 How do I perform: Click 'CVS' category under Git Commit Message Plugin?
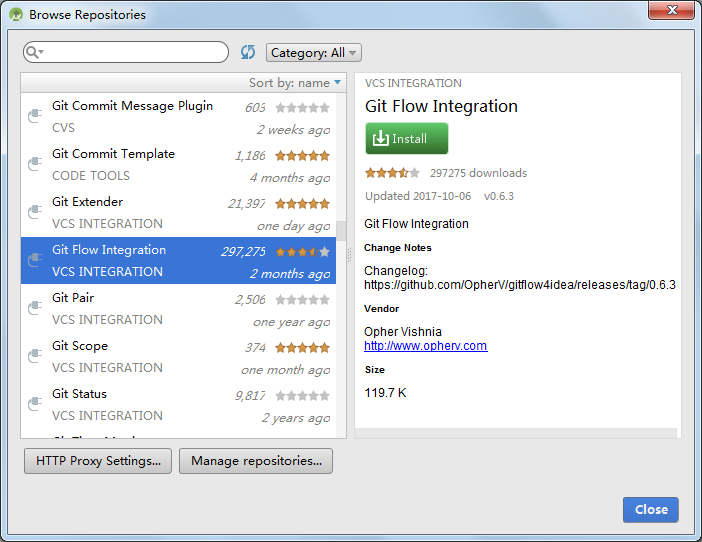tap(63, 128)
